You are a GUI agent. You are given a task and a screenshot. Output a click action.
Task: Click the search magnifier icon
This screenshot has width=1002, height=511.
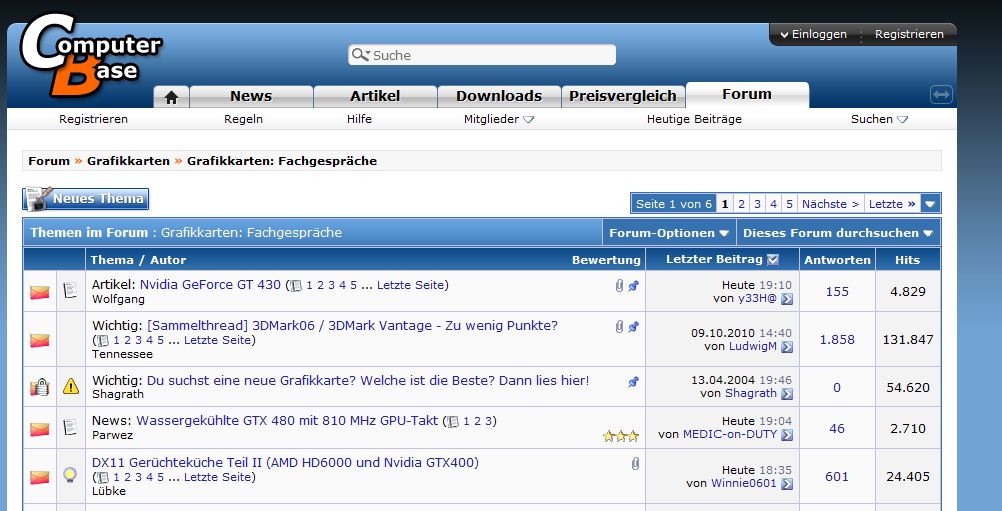point(360,55)
